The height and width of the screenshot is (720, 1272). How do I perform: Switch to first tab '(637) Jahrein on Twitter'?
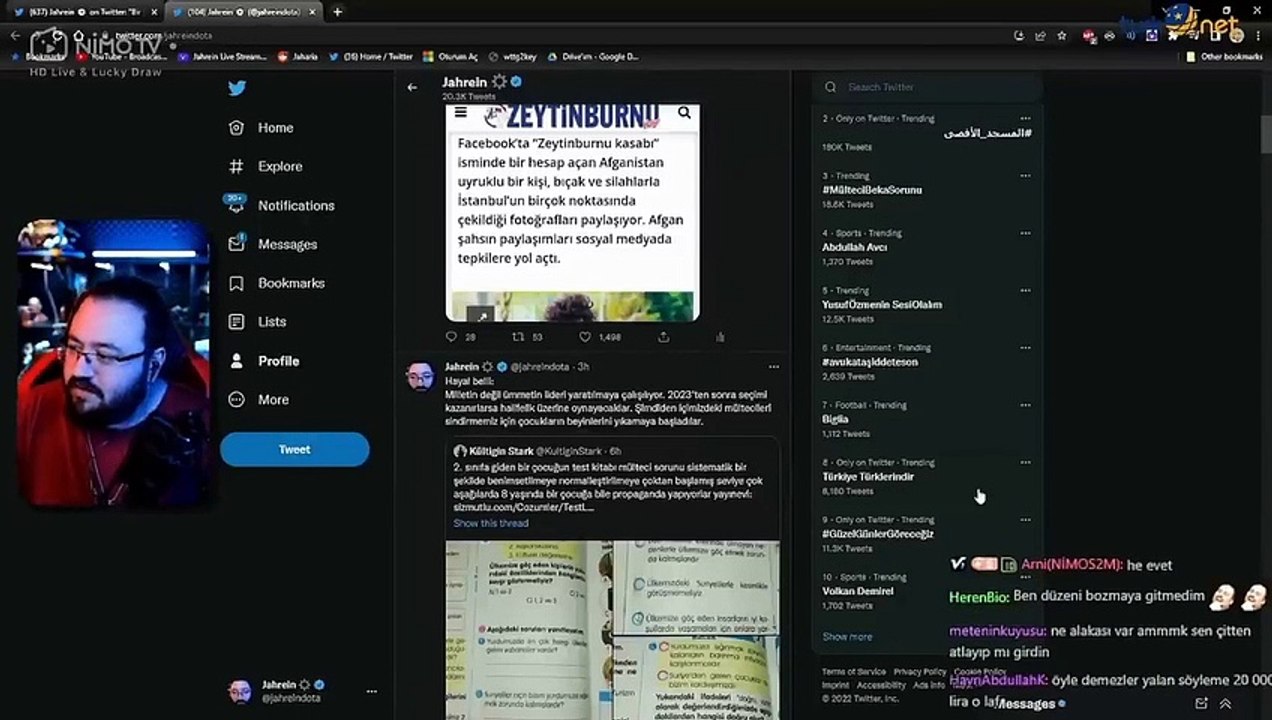[85, 12]
